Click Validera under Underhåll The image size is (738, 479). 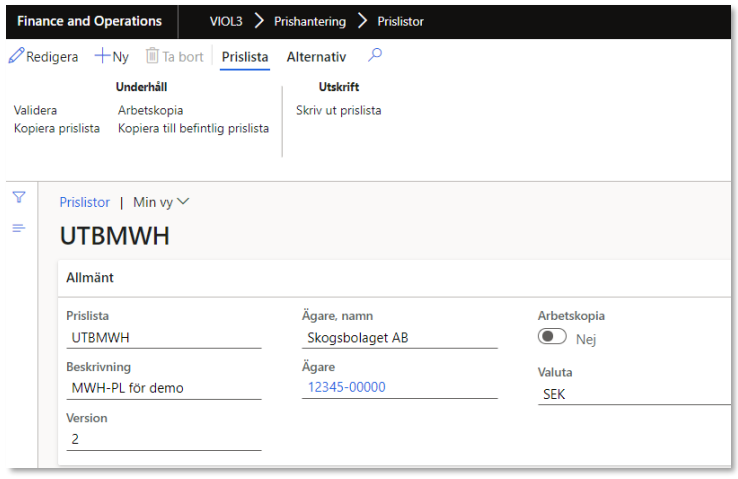click(35, 110)
